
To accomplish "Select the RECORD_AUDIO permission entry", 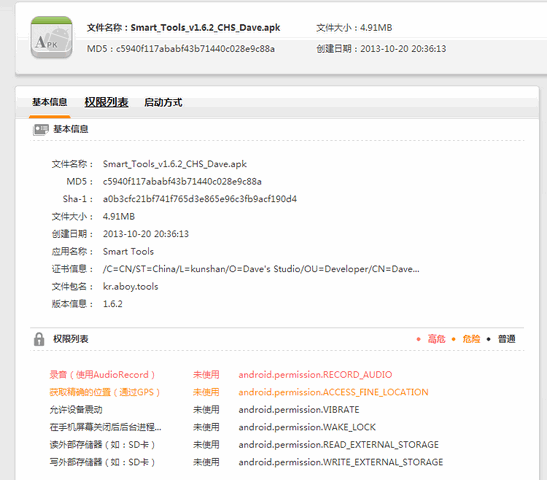I will point(315,375).
